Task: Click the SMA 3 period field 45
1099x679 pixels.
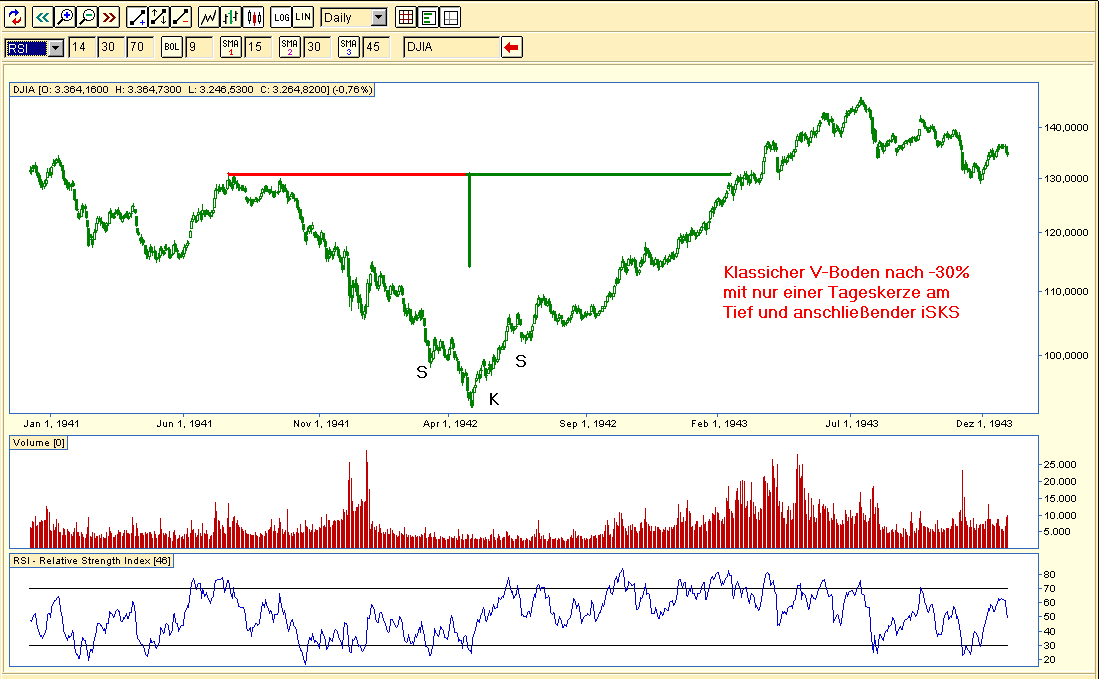Action: tap(376, 47)
